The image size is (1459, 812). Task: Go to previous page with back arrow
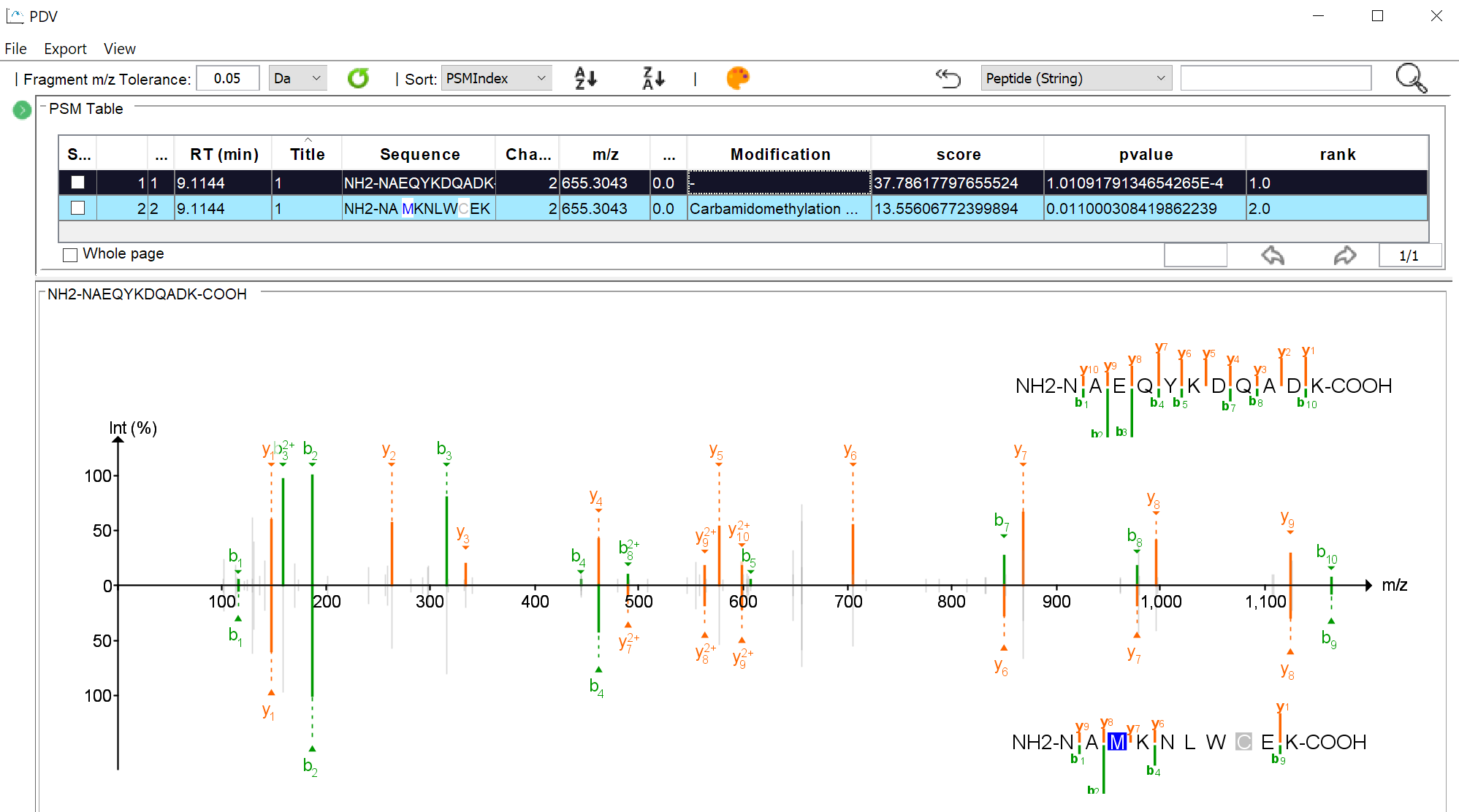pos(1272,254)
